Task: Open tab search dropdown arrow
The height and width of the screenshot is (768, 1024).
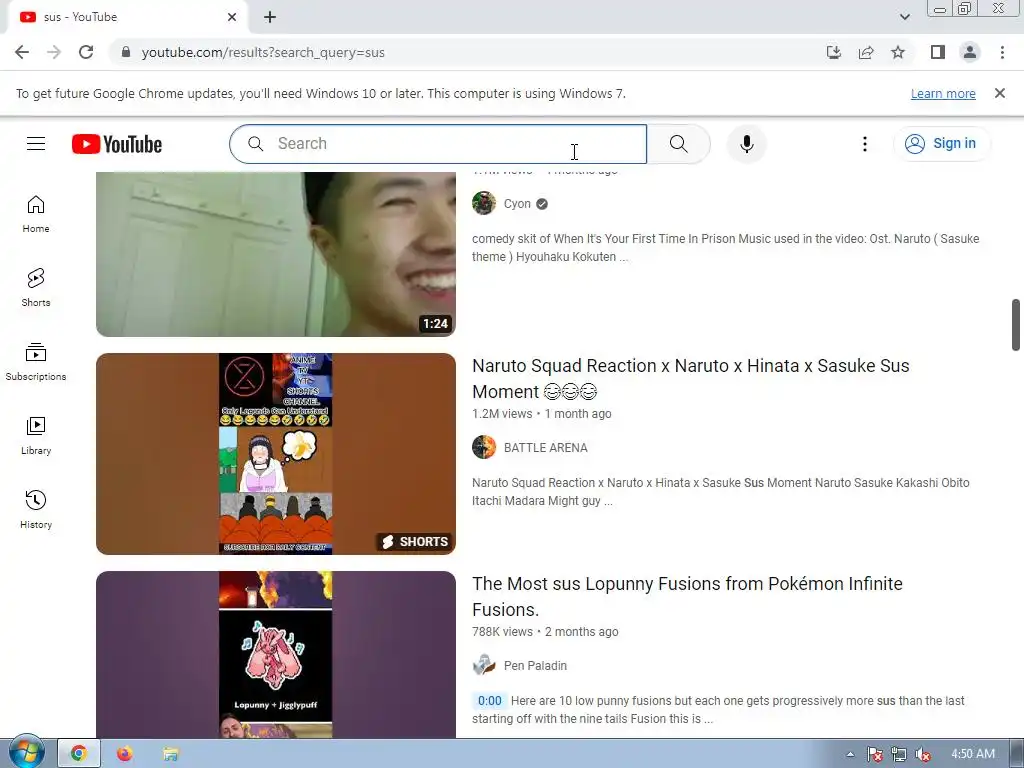Action: coord(904,17)
